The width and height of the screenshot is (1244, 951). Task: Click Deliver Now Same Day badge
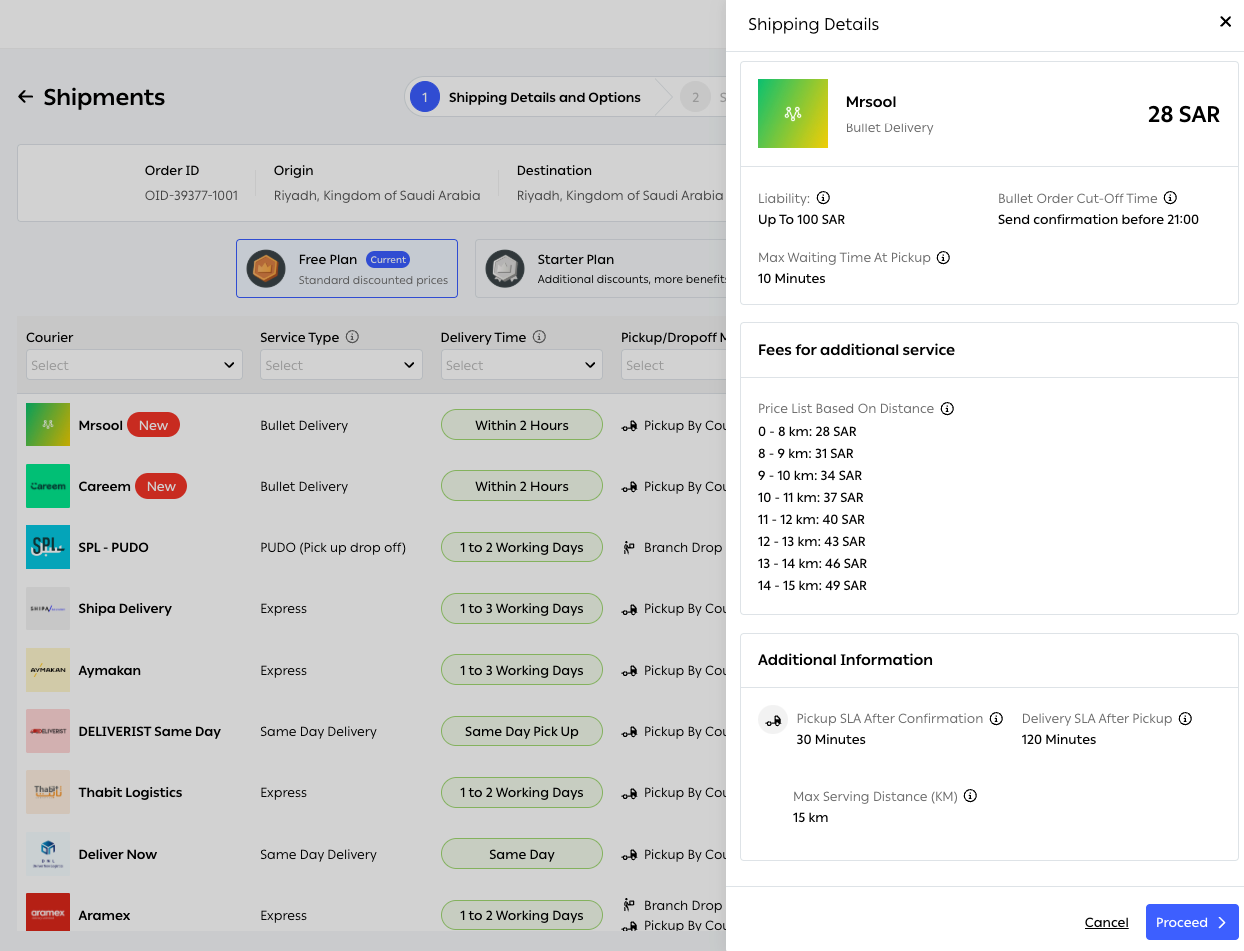point(522,854)
